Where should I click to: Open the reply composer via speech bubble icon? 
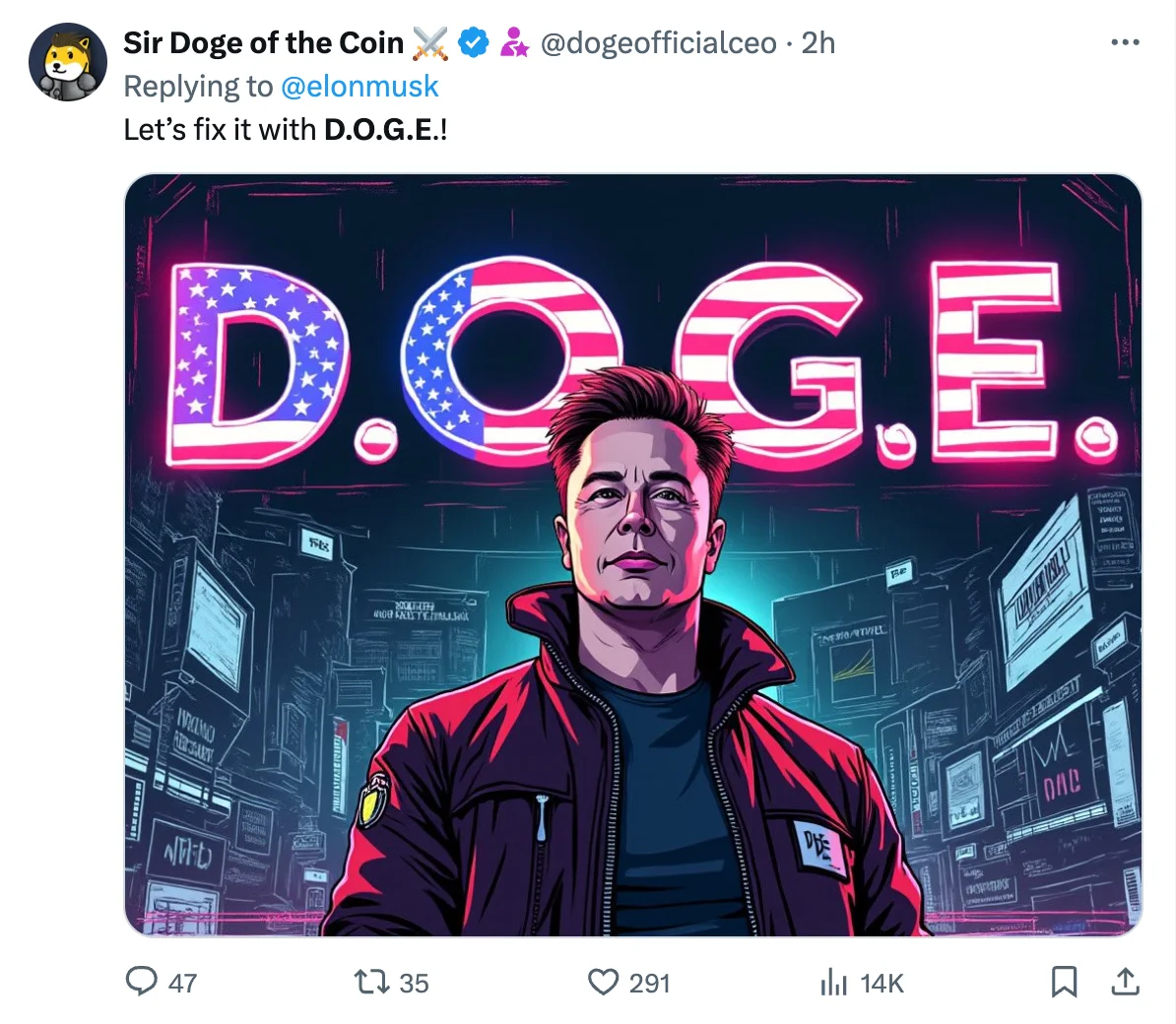pyautogui.click(x=142, y=982)
